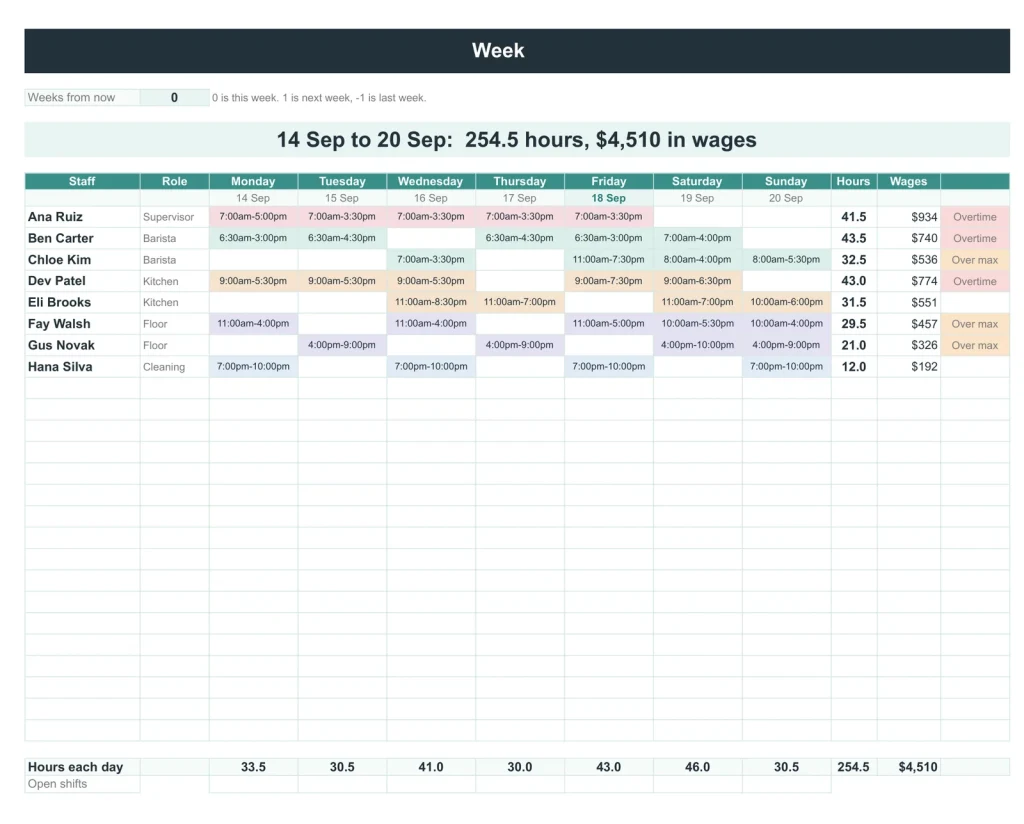This screenshot has height=824, width=1024.
Task: Click the 14 Sep to 20 Sep summary banner
Action: 517,140
